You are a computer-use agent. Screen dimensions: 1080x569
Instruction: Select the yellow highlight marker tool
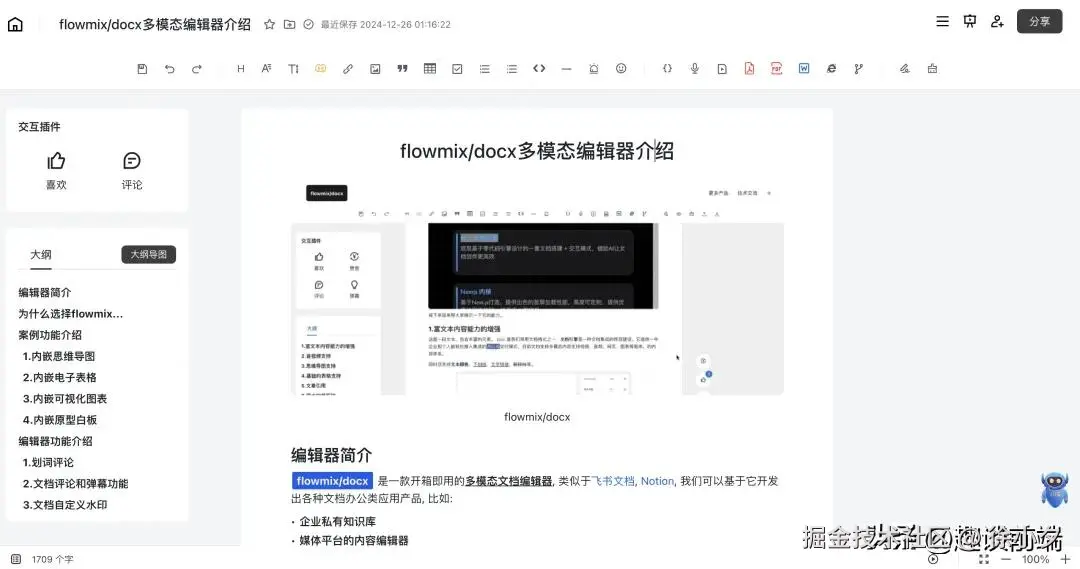320,69
